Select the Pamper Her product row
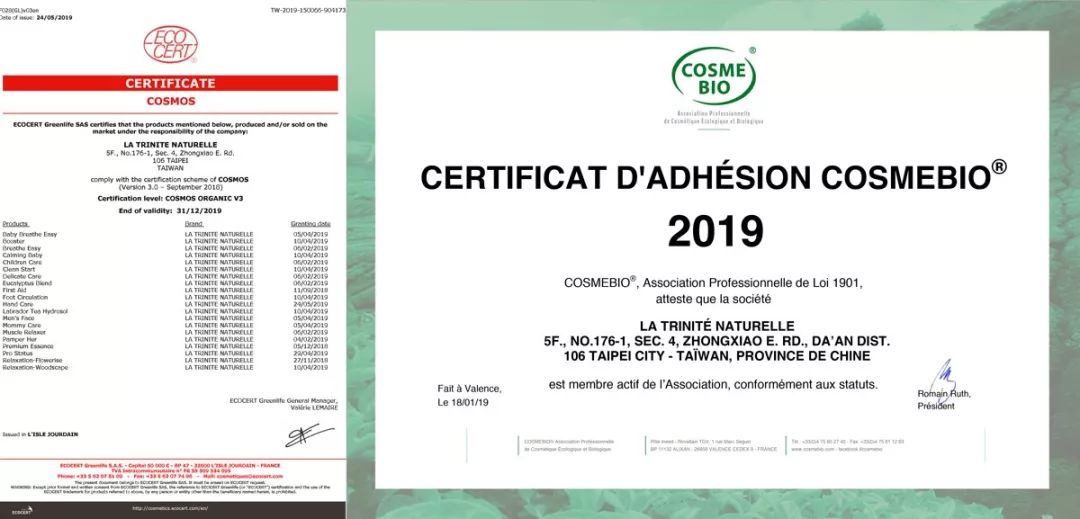The width and height of the screenshot is (1080, 519). (x=166, y=339)
